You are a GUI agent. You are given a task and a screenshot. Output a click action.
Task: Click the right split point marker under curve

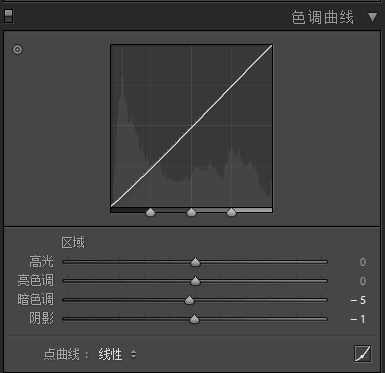tap(231, 212)
